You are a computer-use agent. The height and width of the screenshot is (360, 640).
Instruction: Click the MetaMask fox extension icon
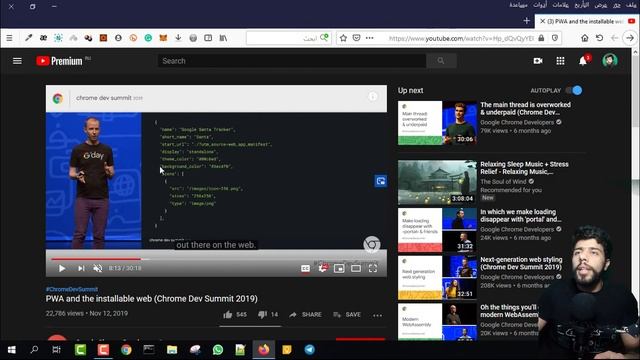163,38
